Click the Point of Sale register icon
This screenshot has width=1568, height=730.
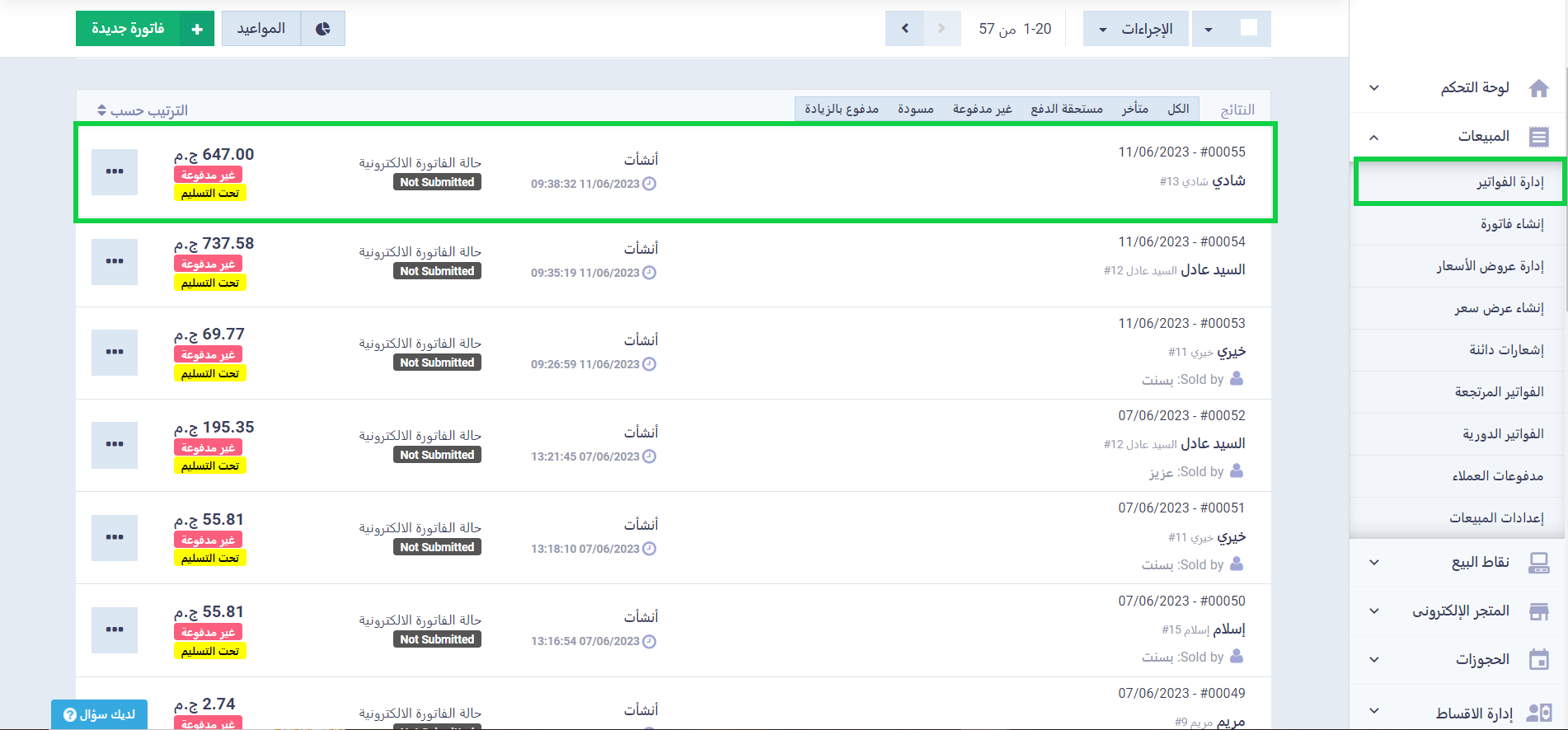pos(1538,563)
